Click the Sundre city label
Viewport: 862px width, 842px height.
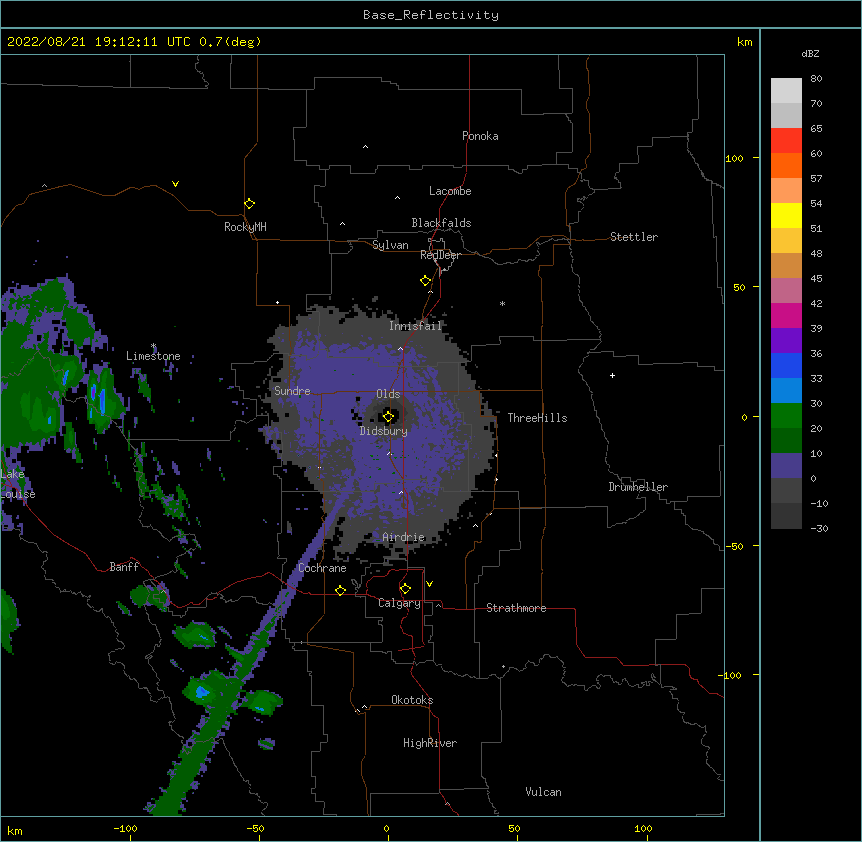click(x=292, y=391)
